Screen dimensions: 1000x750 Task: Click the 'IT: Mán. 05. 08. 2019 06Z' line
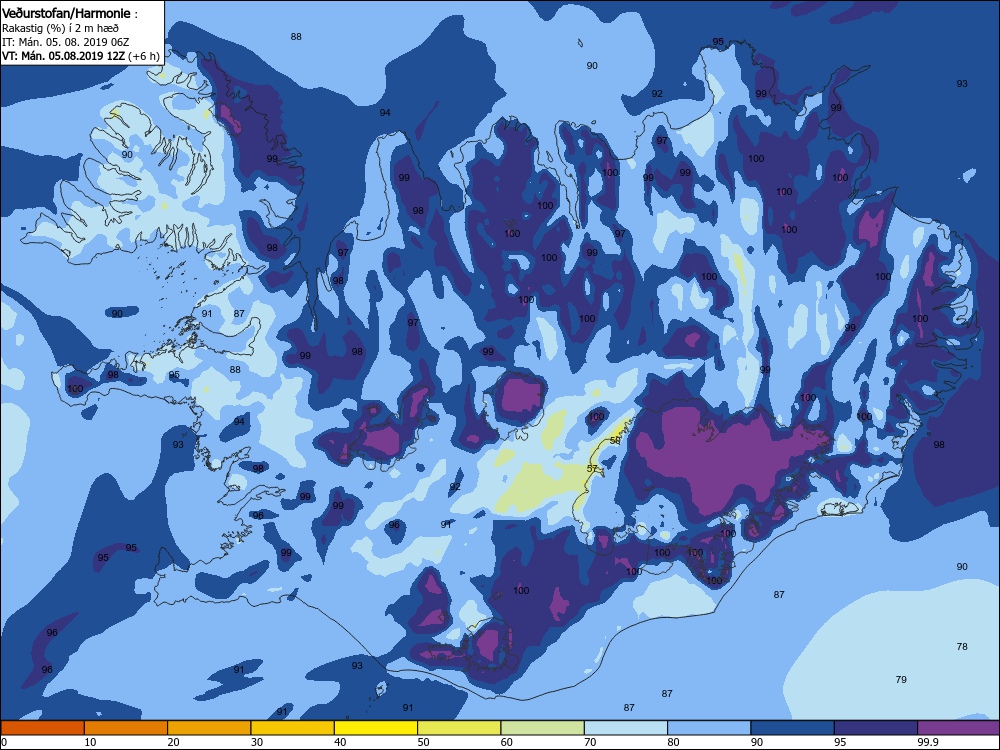tap(66, 42)
